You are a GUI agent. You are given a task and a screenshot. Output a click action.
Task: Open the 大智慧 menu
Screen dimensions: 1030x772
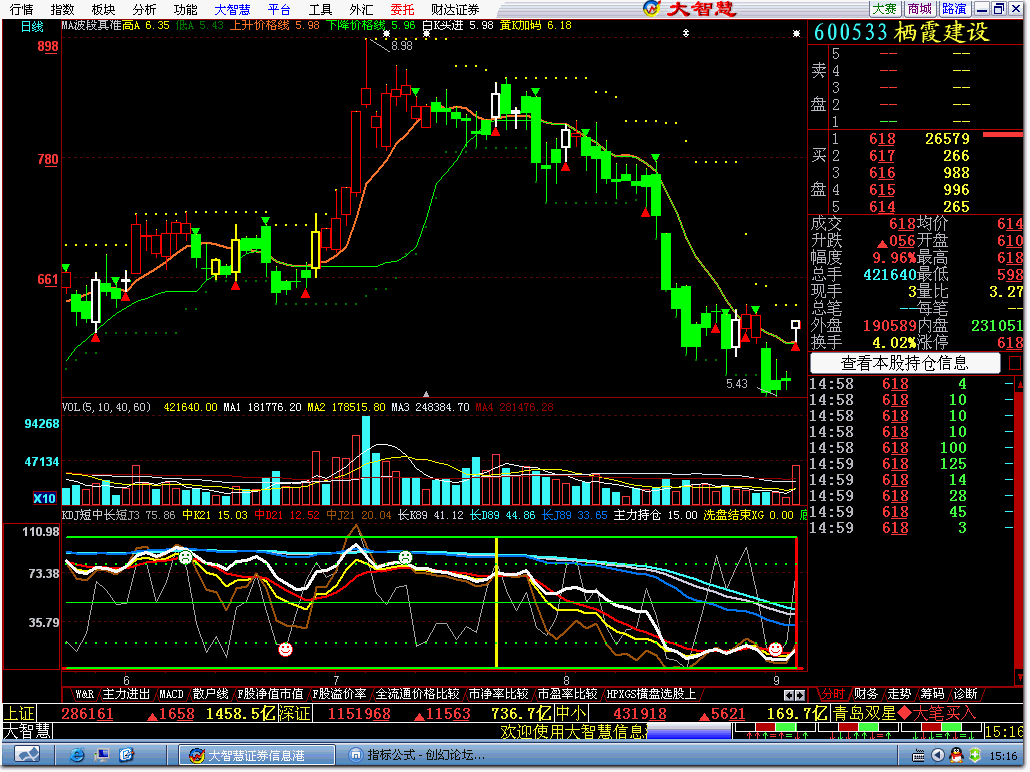232,9
